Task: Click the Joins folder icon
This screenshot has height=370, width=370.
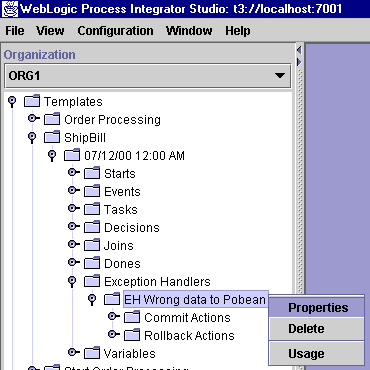Action: pos(92,245)
